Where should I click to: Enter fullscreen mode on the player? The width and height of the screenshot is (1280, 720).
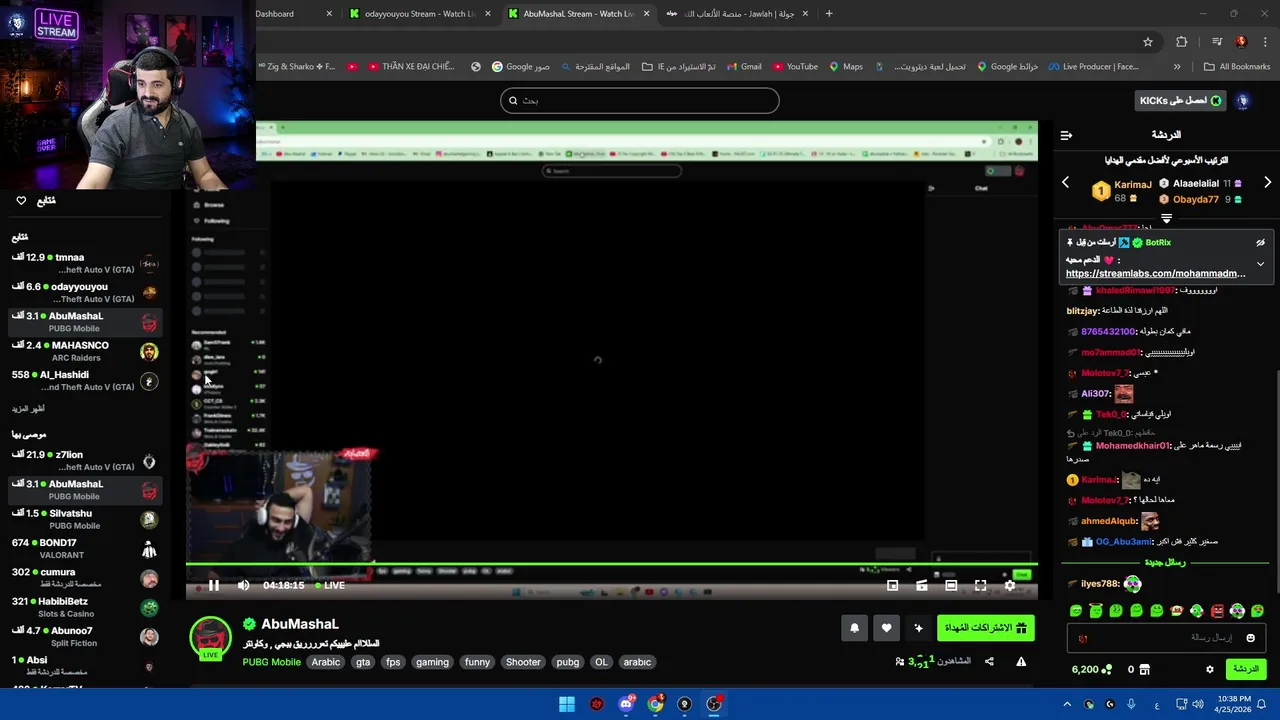point(980,586)
